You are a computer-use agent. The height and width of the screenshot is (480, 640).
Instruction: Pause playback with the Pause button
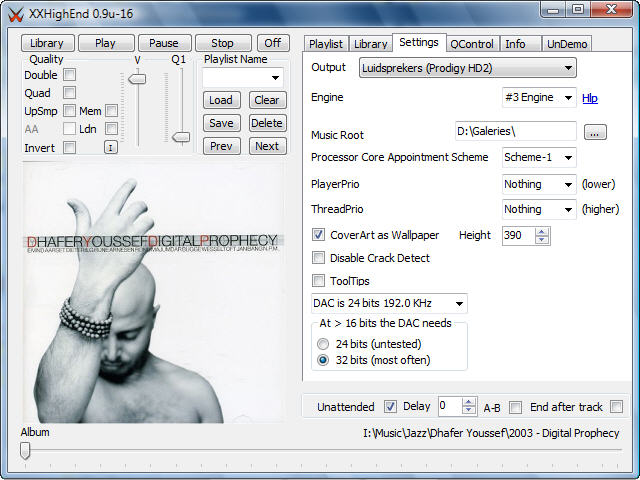point(164,43)
